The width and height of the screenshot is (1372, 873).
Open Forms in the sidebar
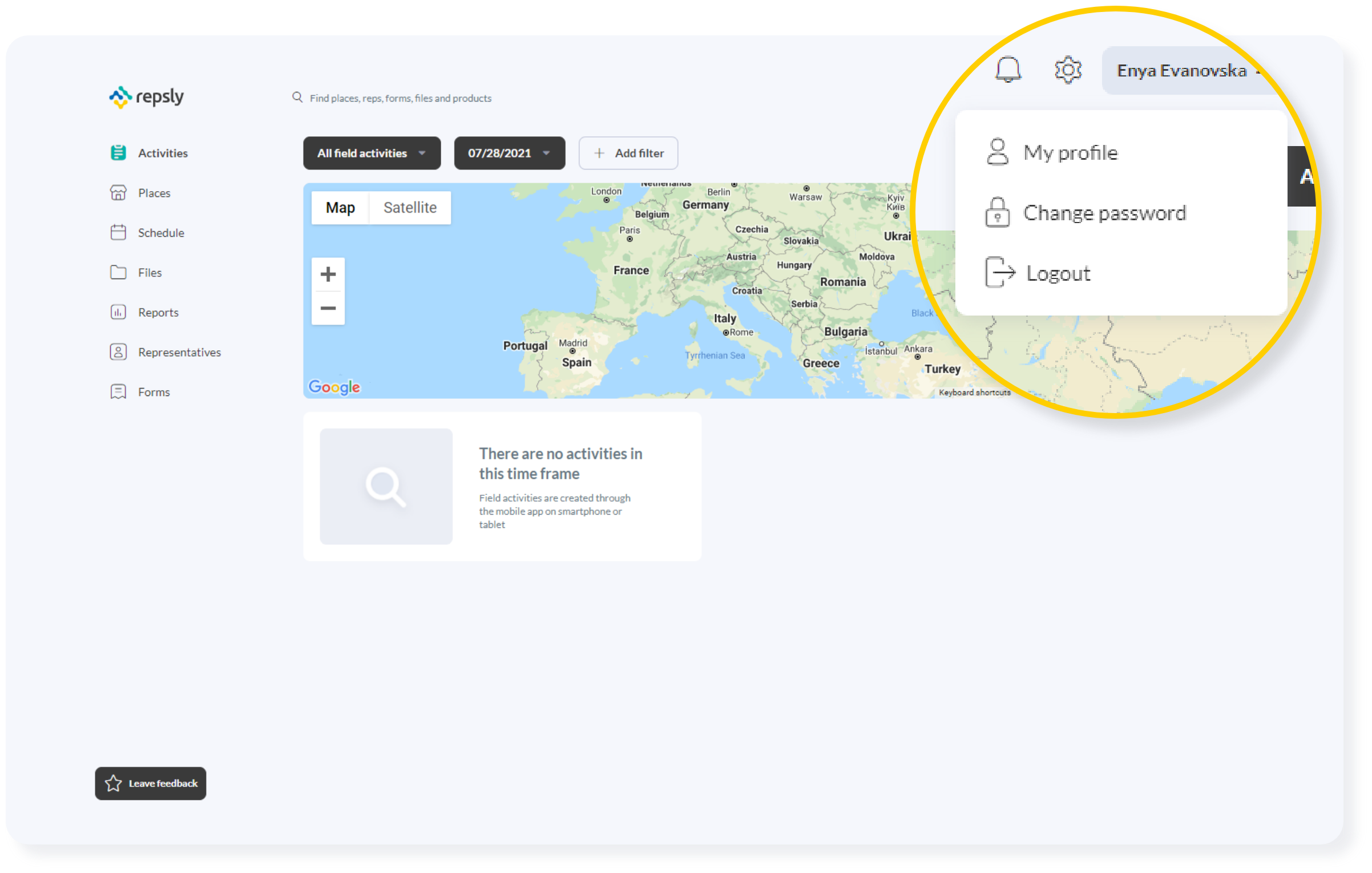(x=154, y=392)
